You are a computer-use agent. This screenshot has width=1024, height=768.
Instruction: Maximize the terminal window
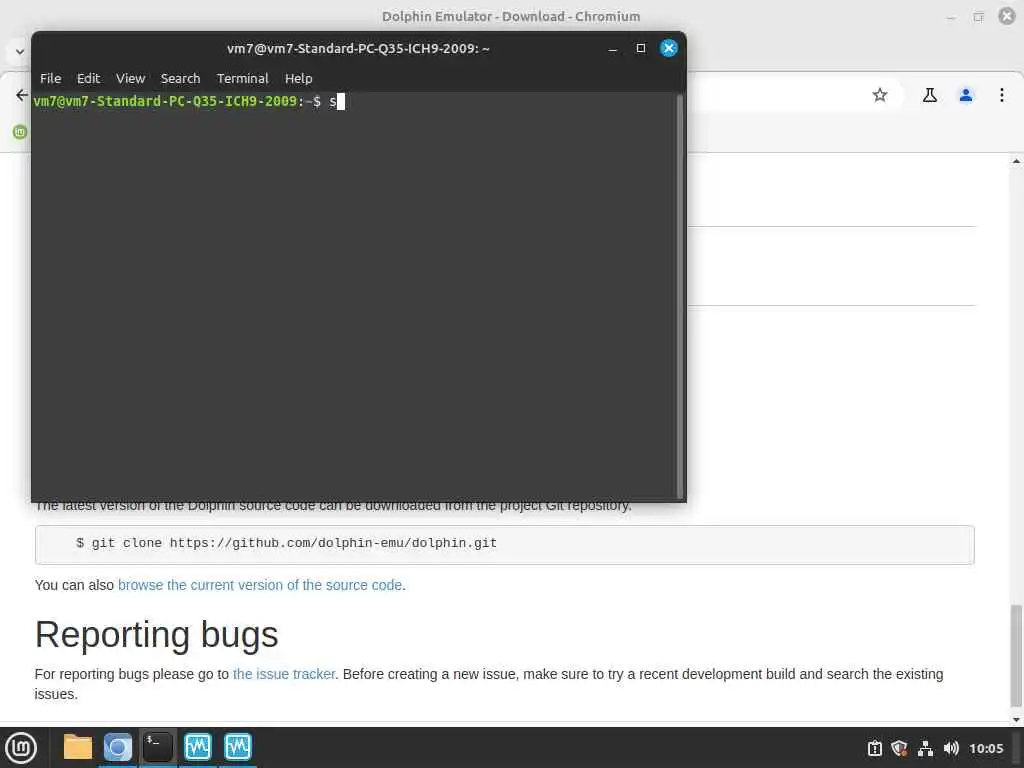point(641,48)
